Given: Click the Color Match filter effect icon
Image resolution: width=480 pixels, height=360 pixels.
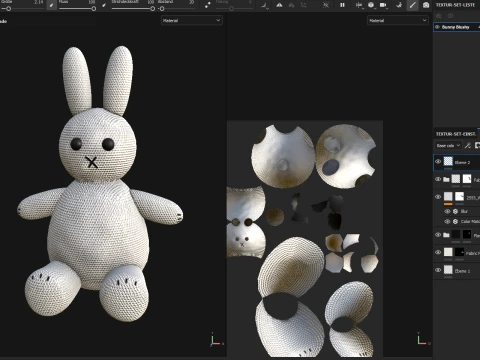Looking at the screenshot, I should [x=455, y=221].
